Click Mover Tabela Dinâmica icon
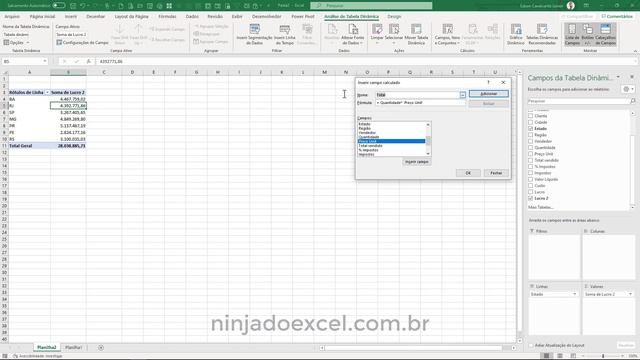 point(416,29)
